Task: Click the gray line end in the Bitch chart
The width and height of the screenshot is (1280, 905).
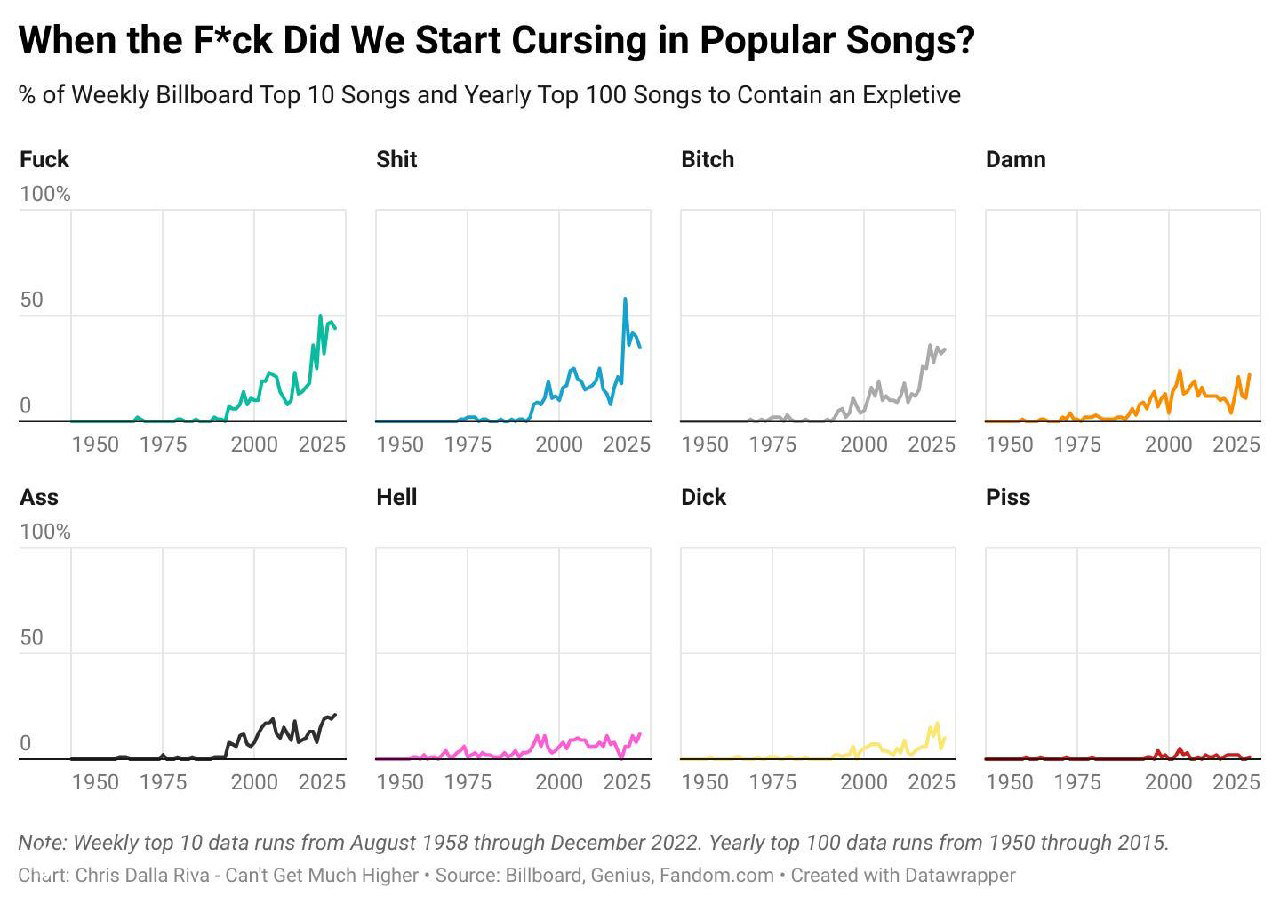Action: 943,349
